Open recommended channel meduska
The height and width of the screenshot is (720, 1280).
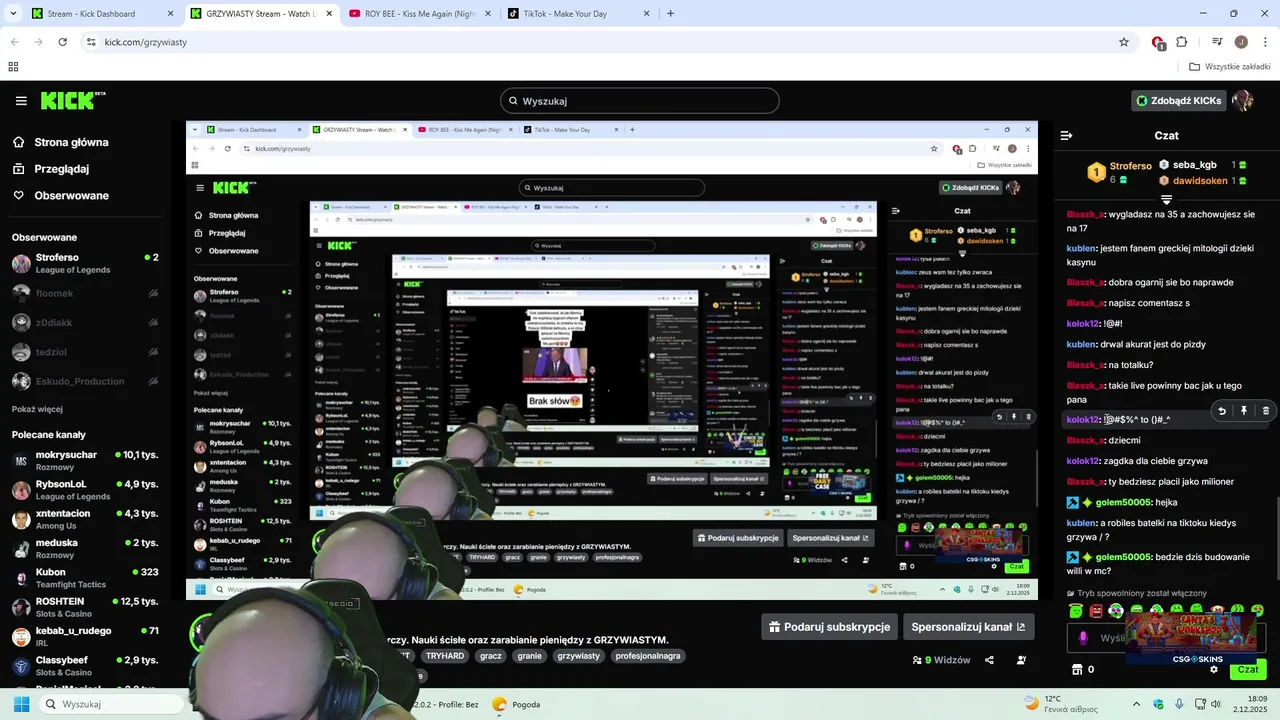[x=85, y=549]
